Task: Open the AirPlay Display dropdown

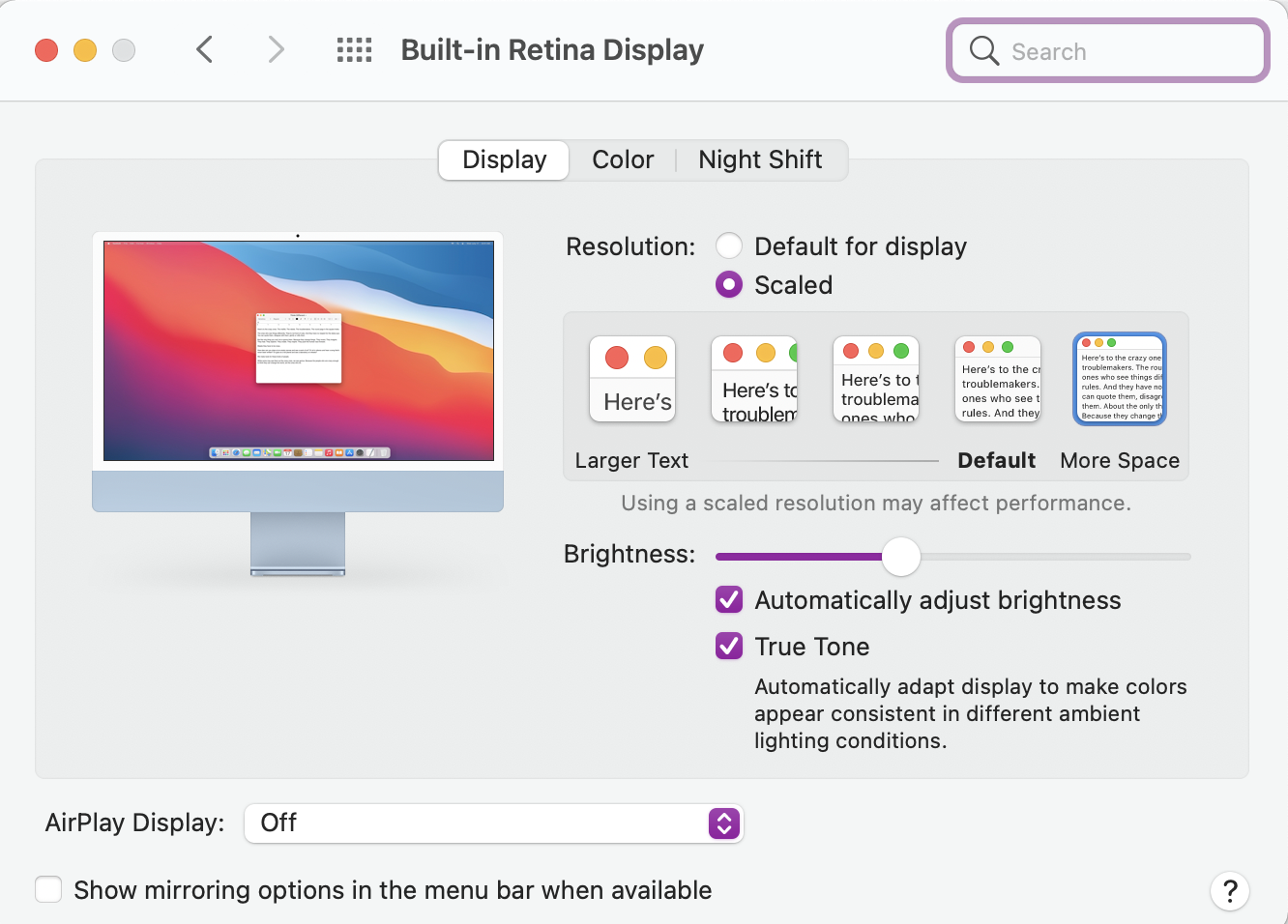Action: 493,823
